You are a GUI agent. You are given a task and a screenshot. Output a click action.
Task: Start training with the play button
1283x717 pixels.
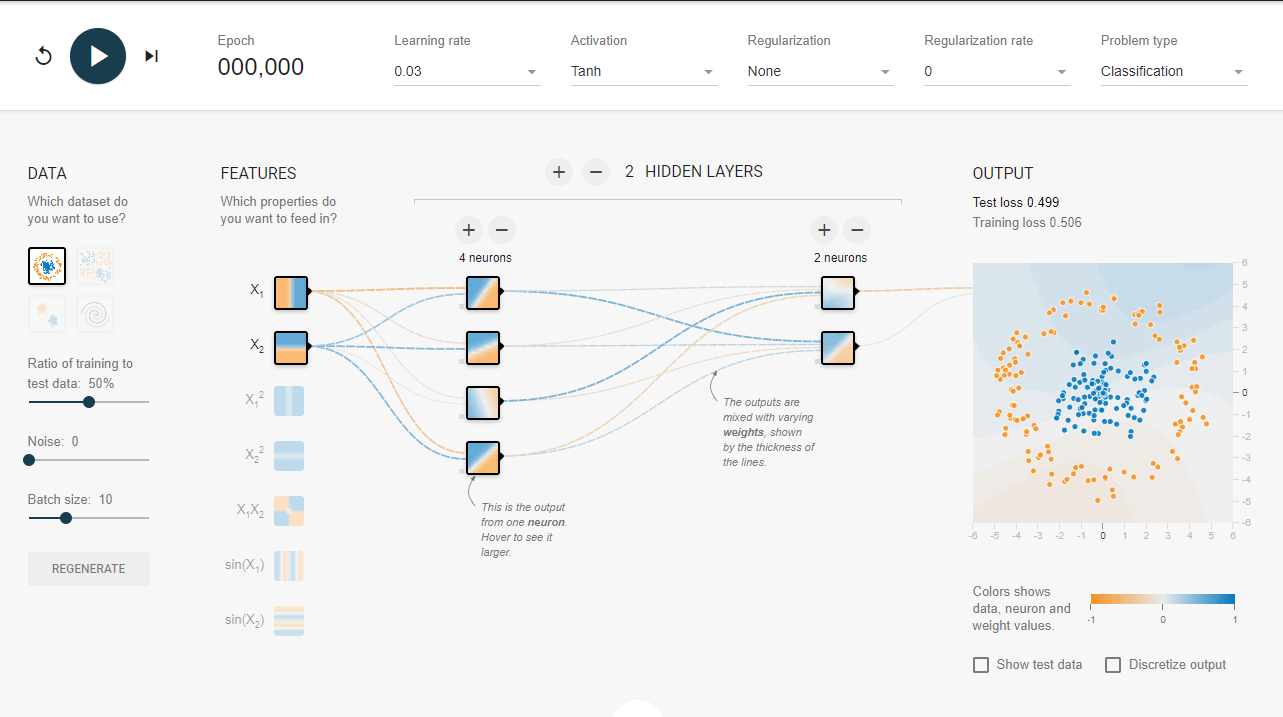click(97, 55)
